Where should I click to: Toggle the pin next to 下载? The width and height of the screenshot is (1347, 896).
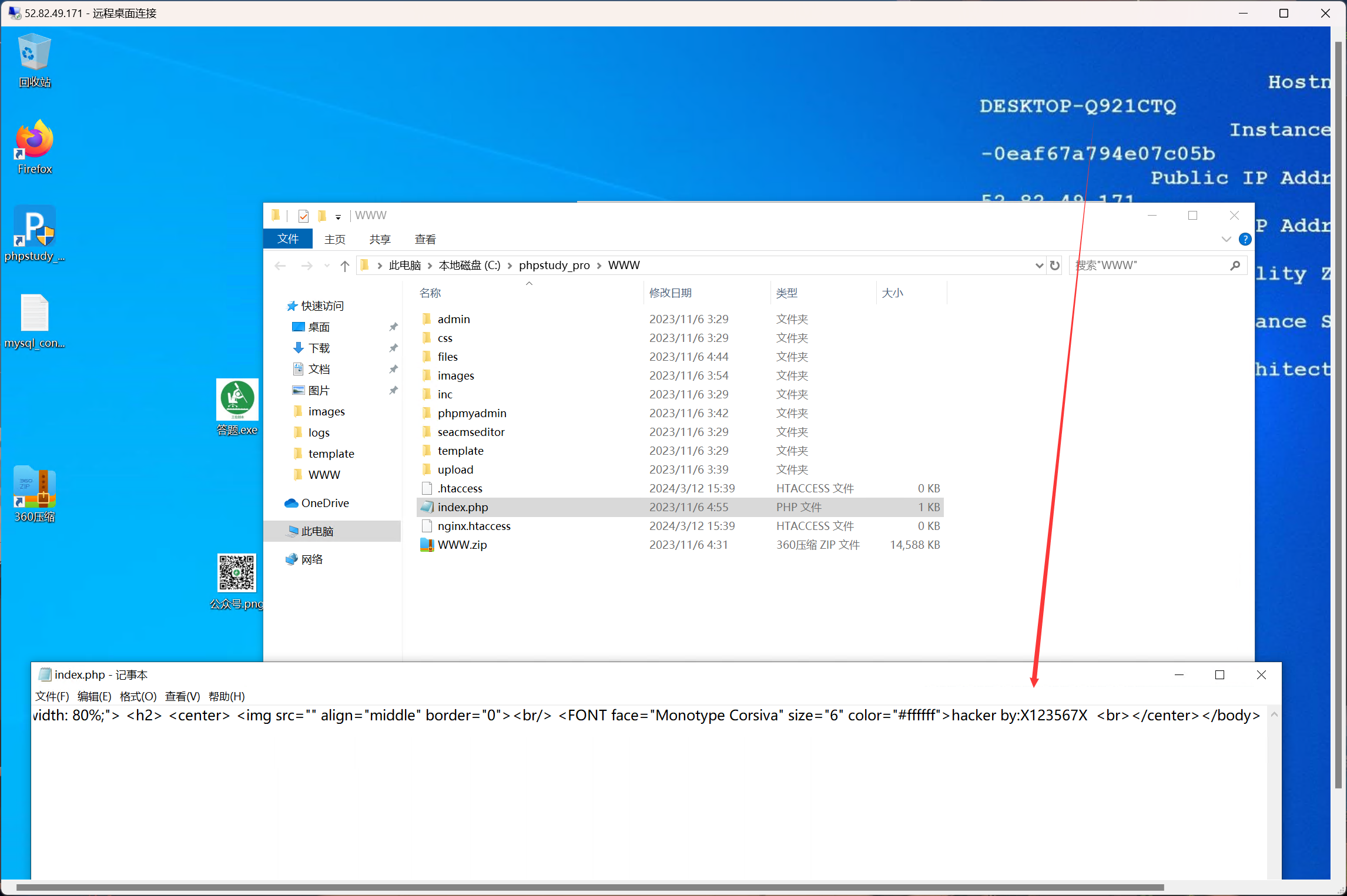[x=393, y=348]
